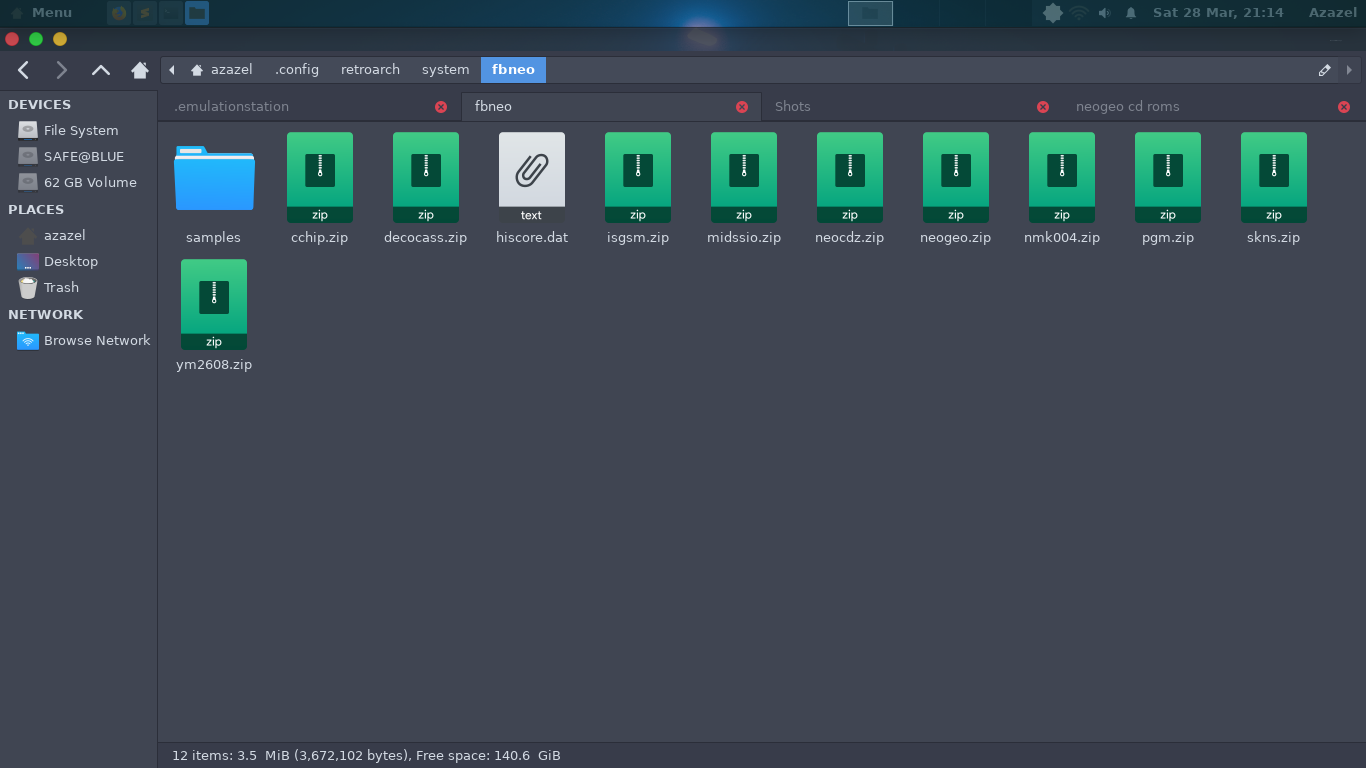Image resolution: width=1366 pixels, height=768 pixels.
Task: Open the notifications bell icon
Action: point(1131,13)
